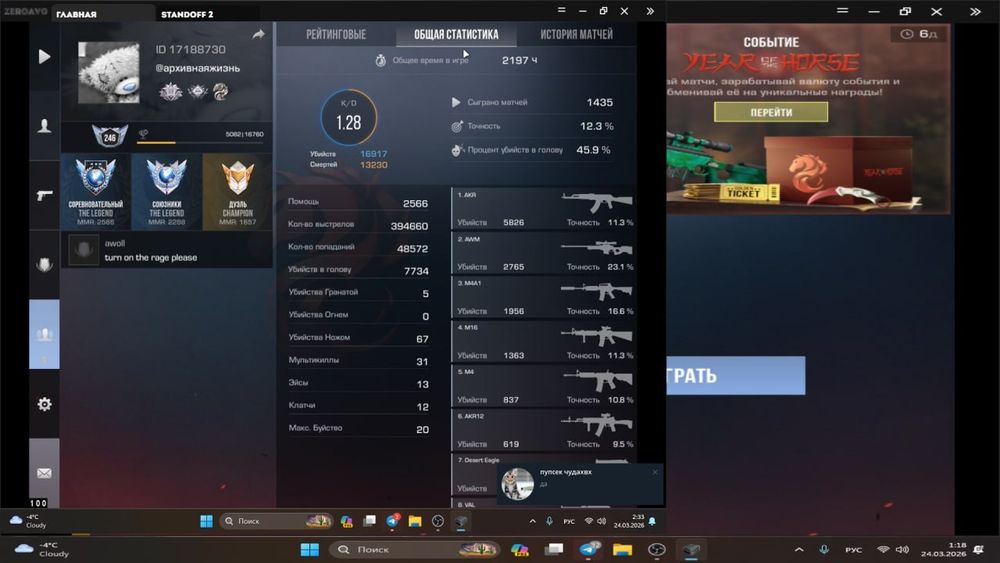
Task: Open the пупсек чудаххх message notification avatar
Action: 517,483
